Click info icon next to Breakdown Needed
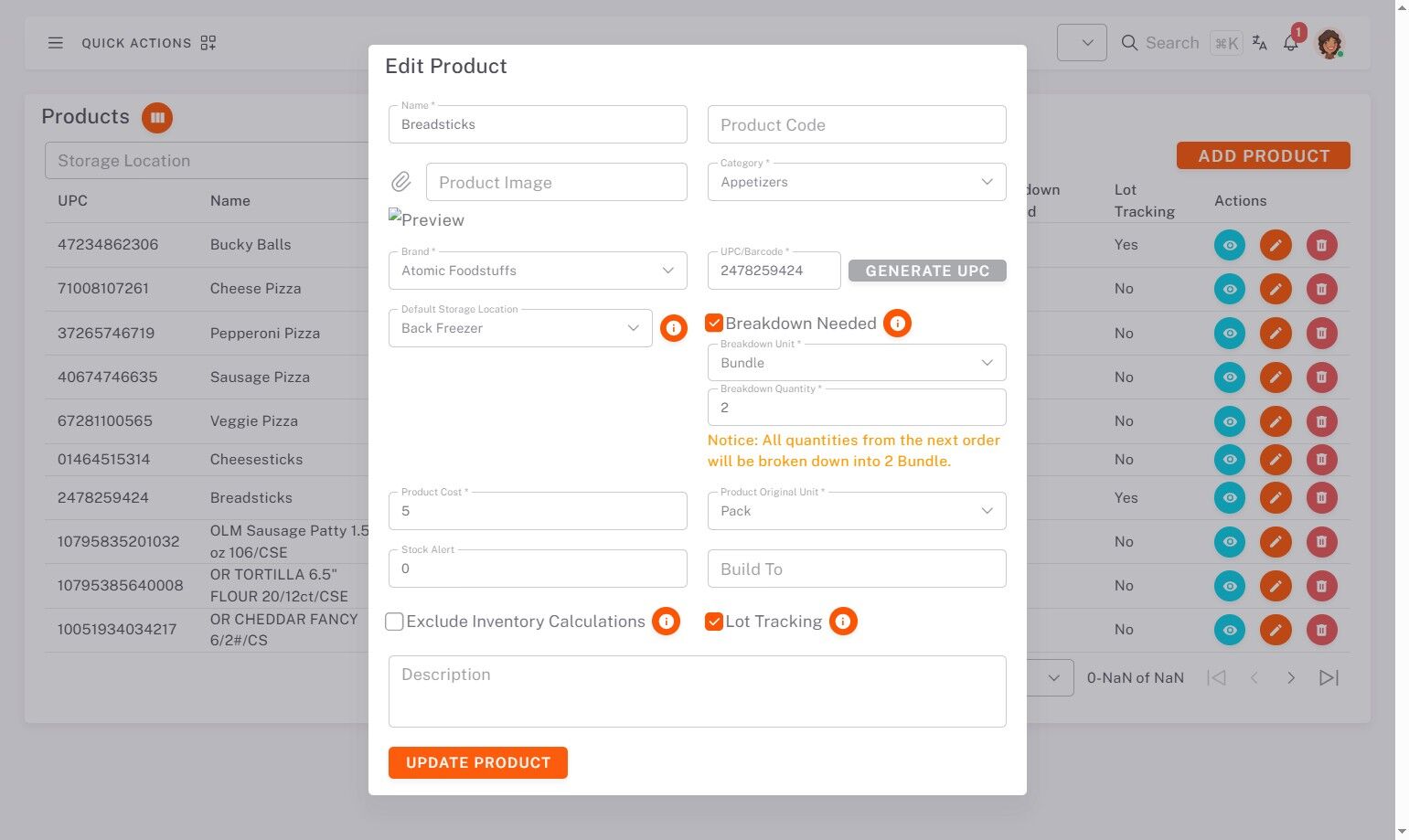The image size is (1409, 840). [897, 324]
